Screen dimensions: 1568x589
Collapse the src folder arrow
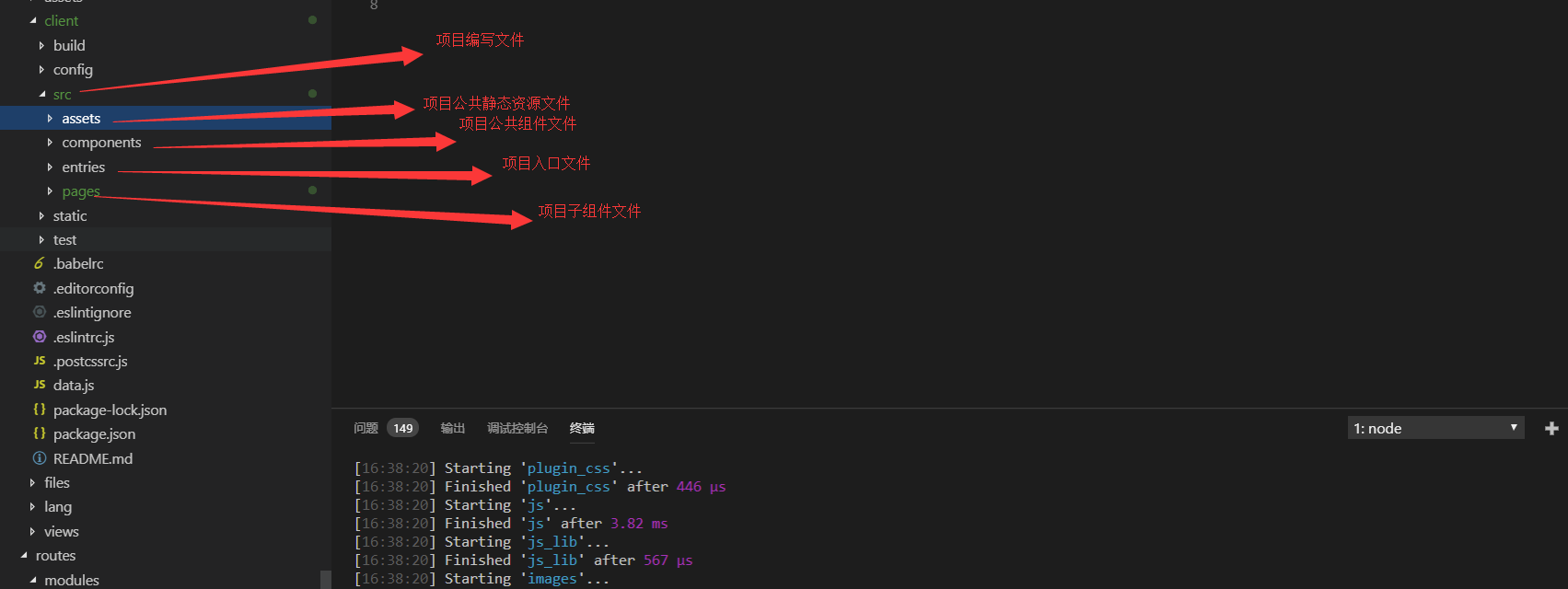coord(42,94)
